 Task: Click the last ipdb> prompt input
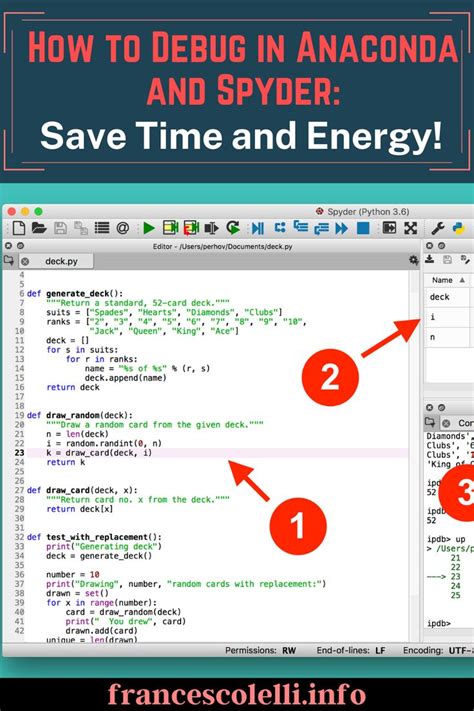pyautogui.click(x=439, y=623)
